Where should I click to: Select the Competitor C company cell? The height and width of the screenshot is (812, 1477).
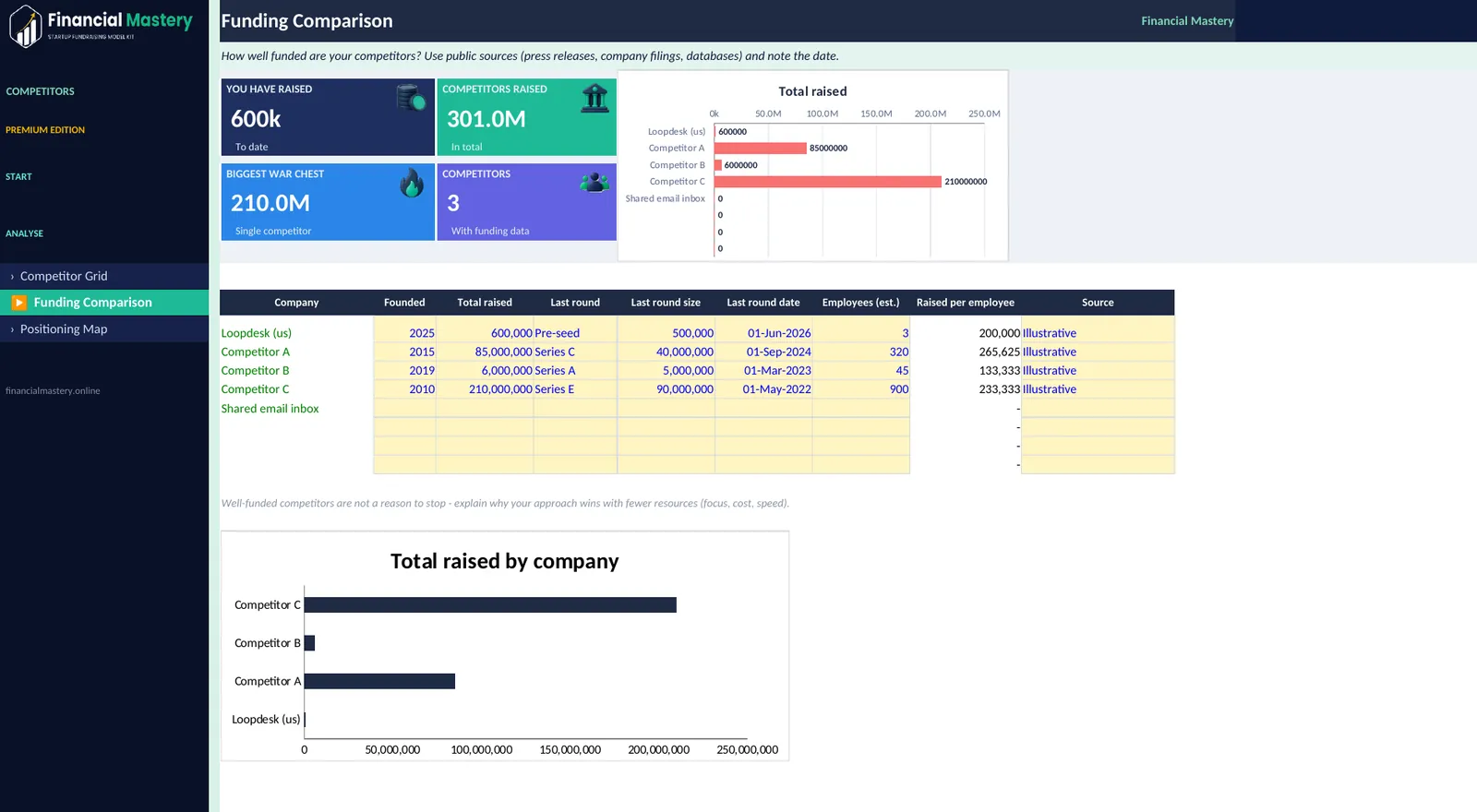click(296, 389)
